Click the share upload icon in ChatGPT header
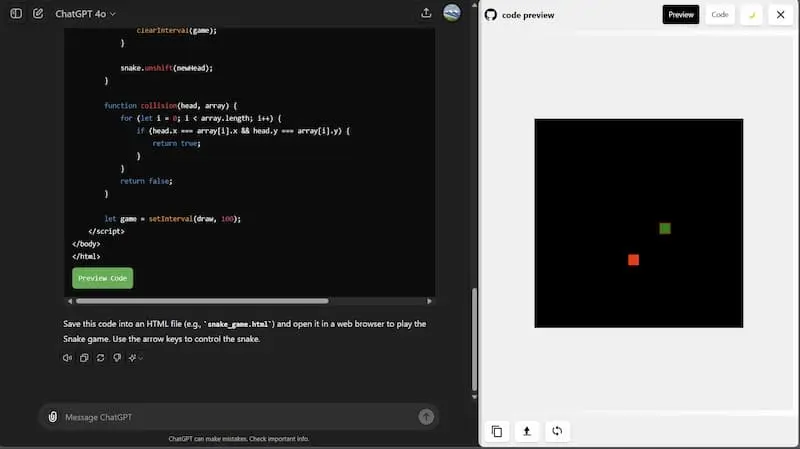The width and height of the screenshot is (800, 449). coord(427,13)
